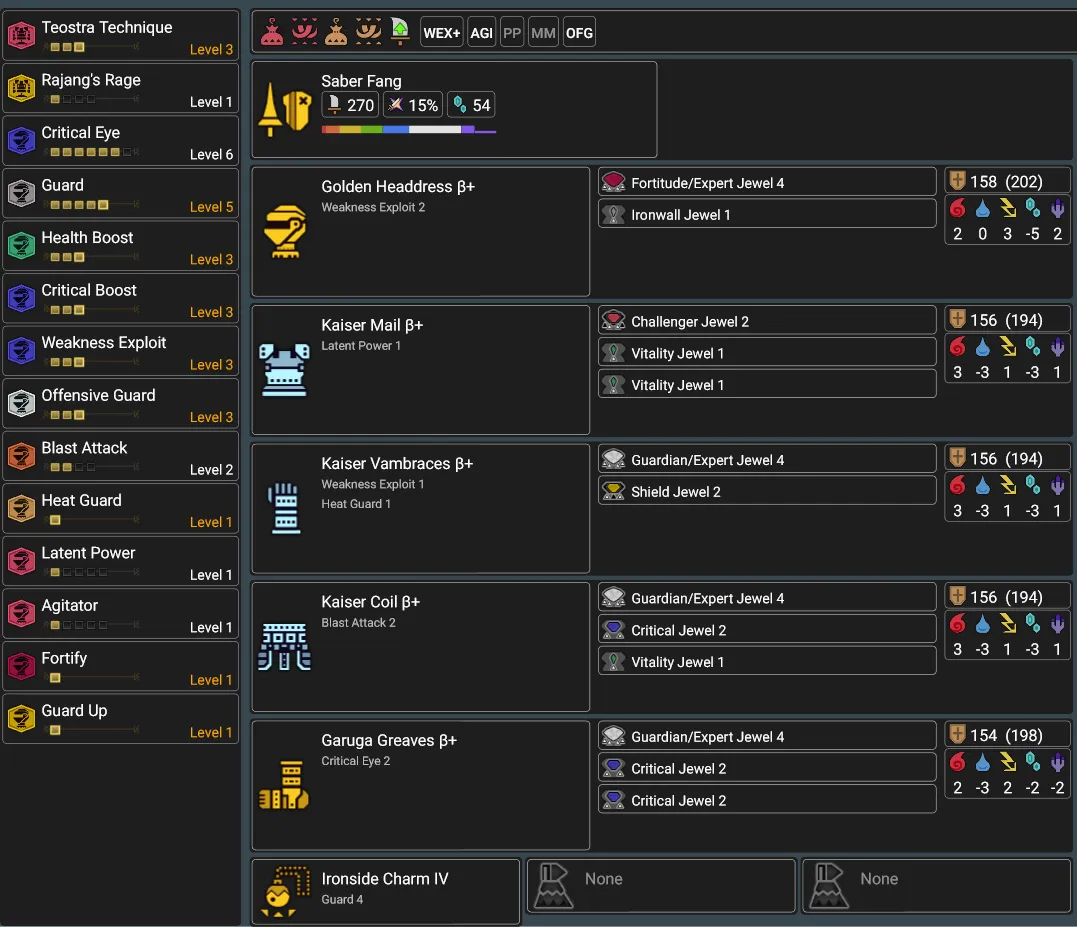The height and width of the screenshot is (927, 1077).
Task: Click the first empty None tool slot
Action: pyautogui.click(x=661, y=885)
